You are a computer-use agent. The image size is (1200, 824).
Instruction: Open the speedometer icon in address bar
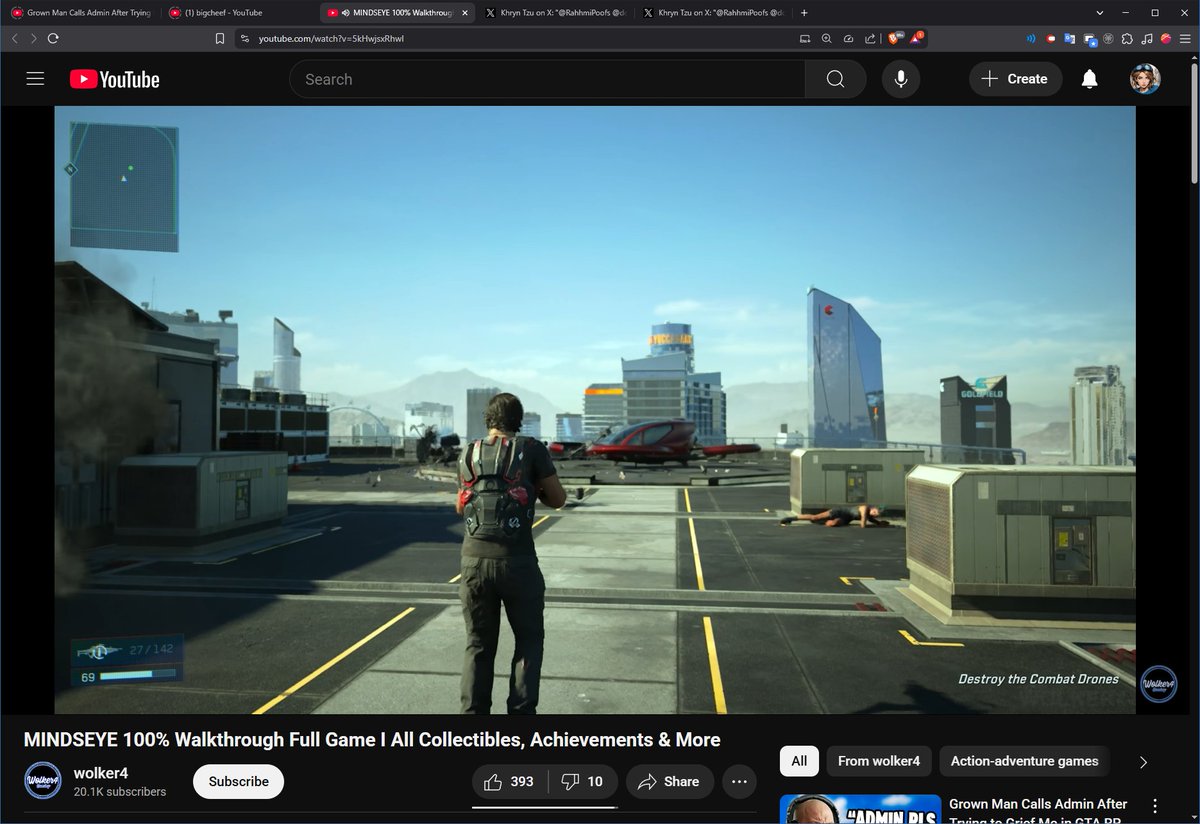click(848, 38)
